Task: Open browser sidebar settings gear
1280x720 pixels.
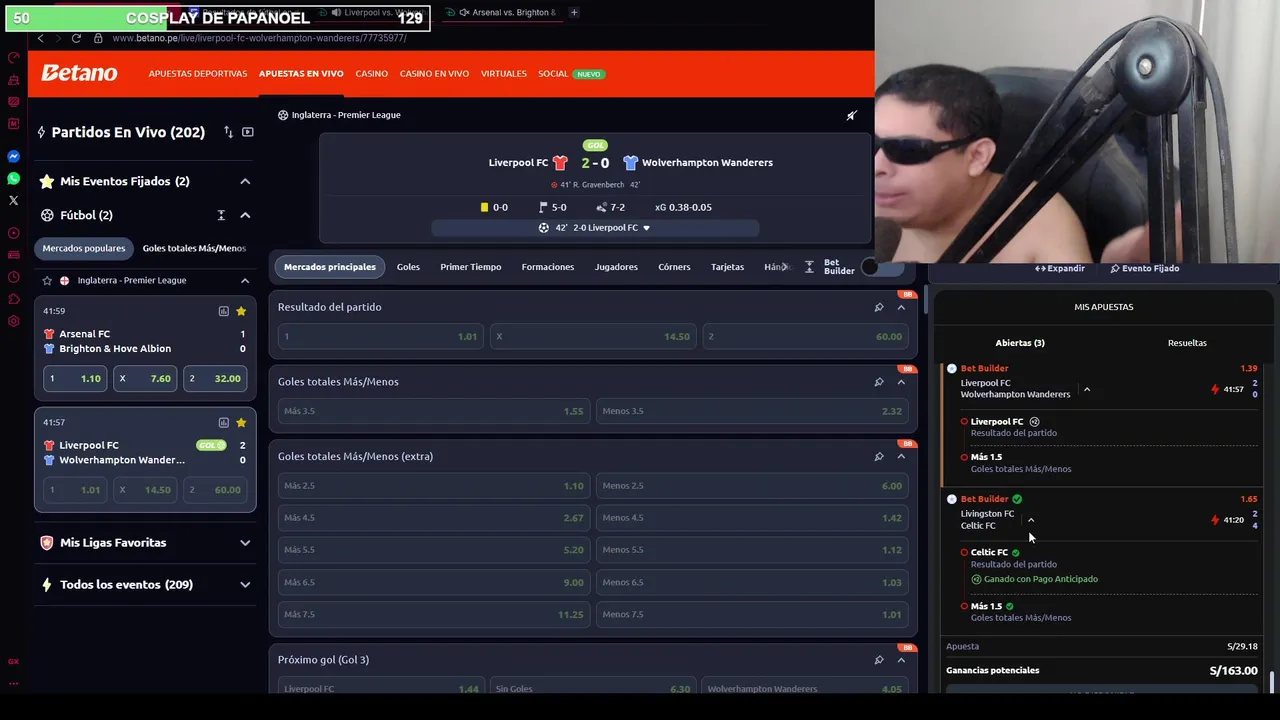Action: click(x=14, y=321)
